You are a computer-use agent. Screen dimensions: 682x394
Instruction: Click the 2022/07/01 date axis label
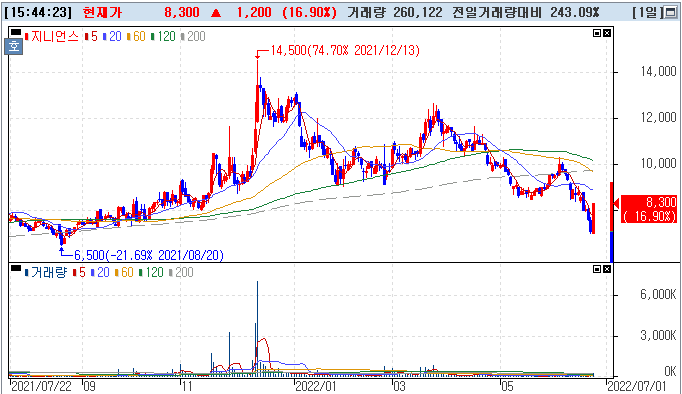click(x=637, y=386)
